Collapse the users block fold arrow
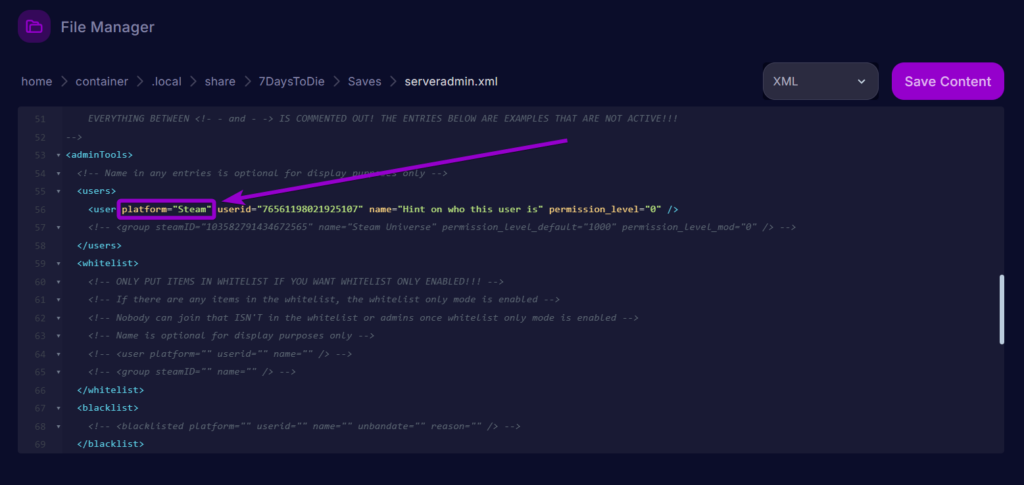Screen dimensions: 1024x485 (x=59, y=191)
